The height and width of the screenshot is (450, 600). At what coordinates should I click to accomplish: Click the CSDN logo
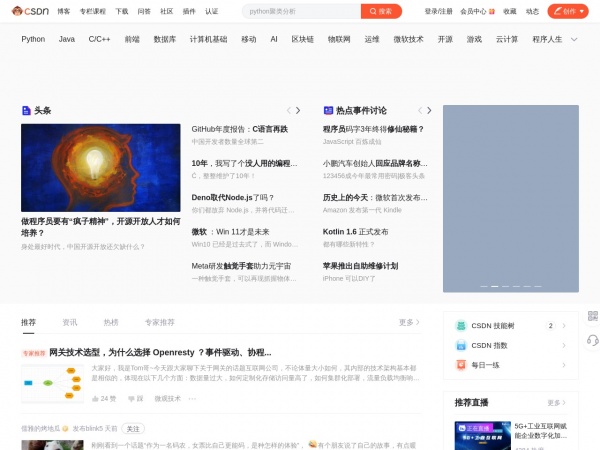tap(31, 11)
